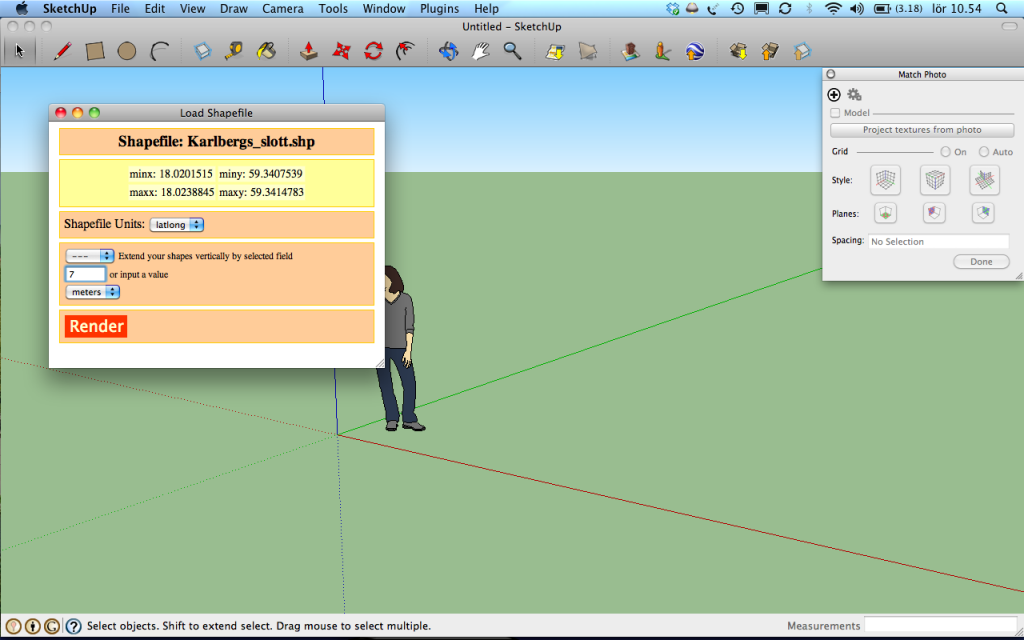Screen dimensions: 1024x640
Task: Select the Zoom magnifier tool
Action: point(513,51)
